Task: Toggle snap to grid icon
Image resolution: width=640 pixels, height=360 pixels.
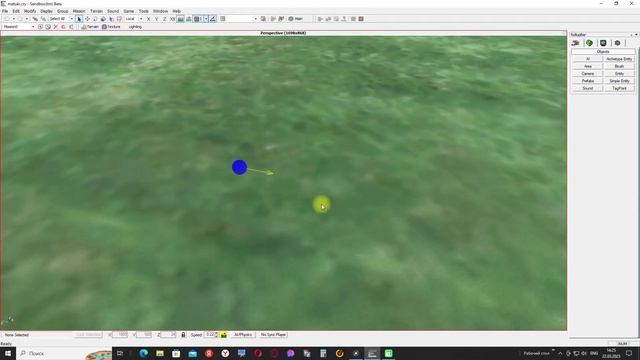Action: 198,19
